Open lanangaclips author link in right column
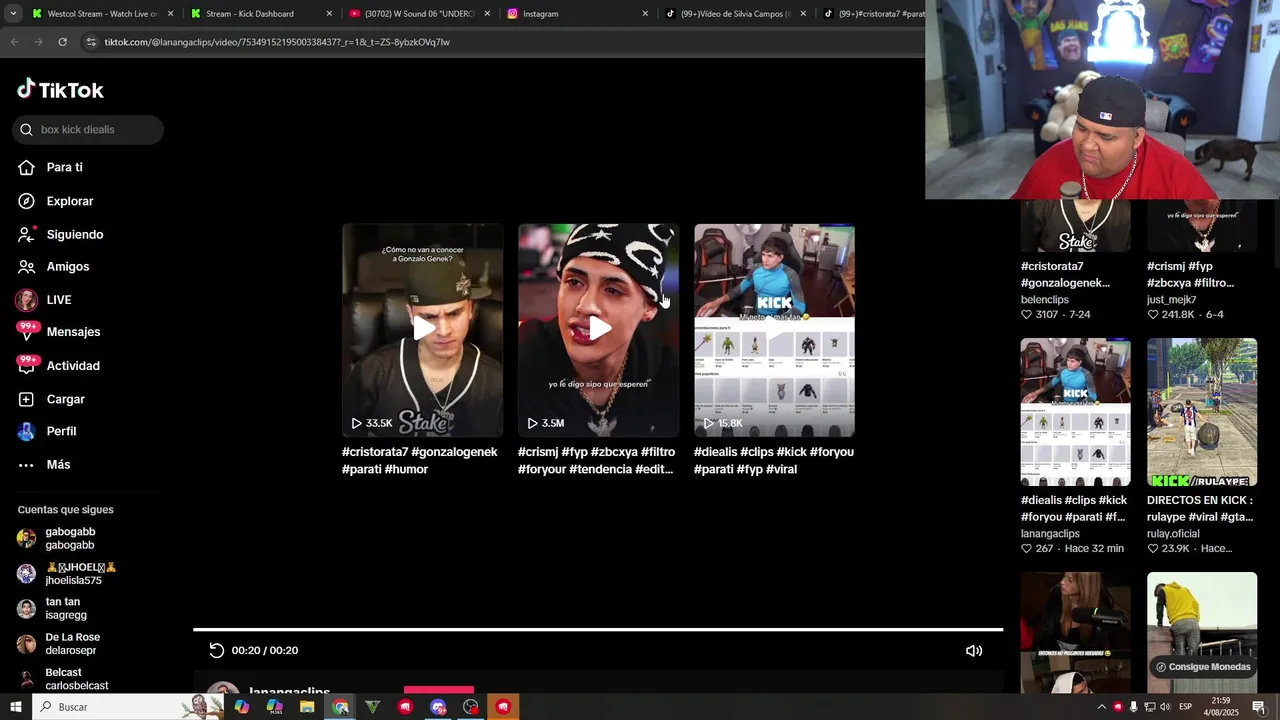This screenshot has width=1280, height=720. [1050, 534]
